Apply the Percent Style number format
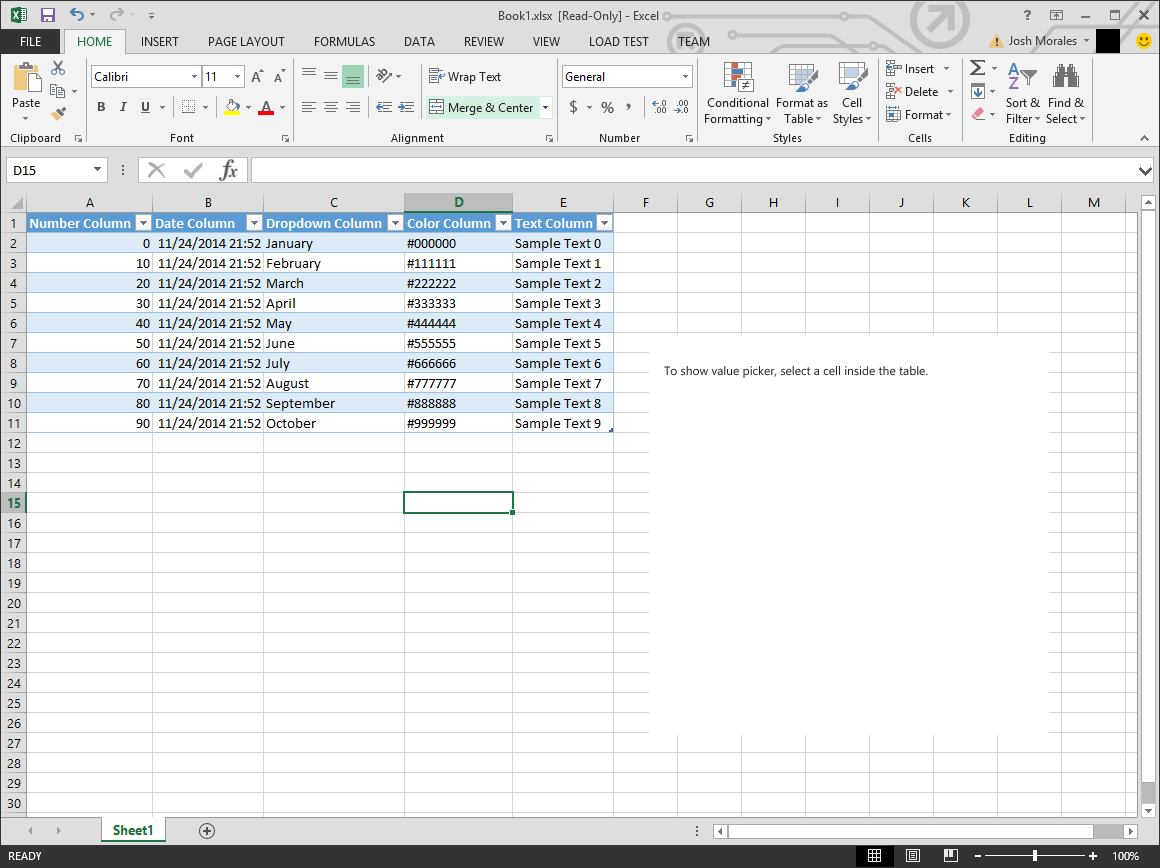Image resolution: width=1160 pixels, height=868 pixels. pos(606,106)
